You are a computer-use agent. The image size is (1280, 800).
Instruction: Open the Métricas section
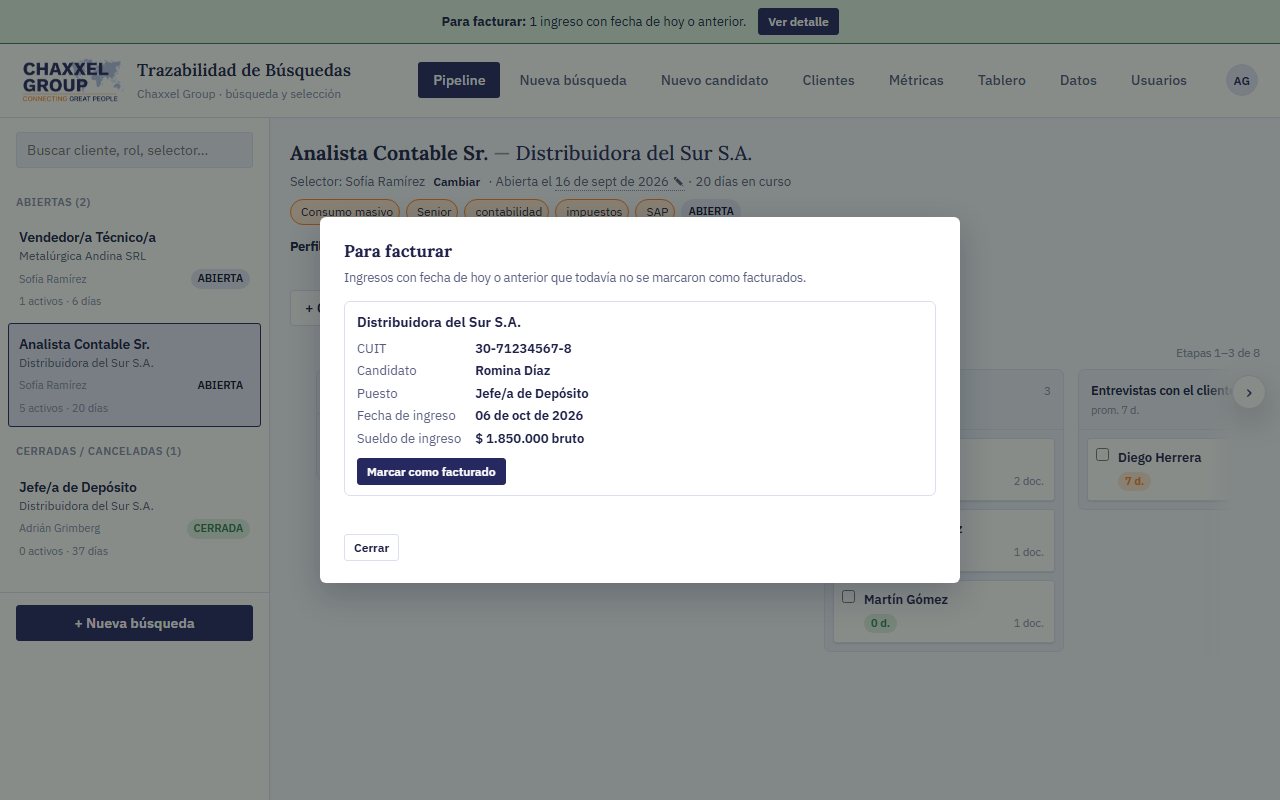(916, 80)
